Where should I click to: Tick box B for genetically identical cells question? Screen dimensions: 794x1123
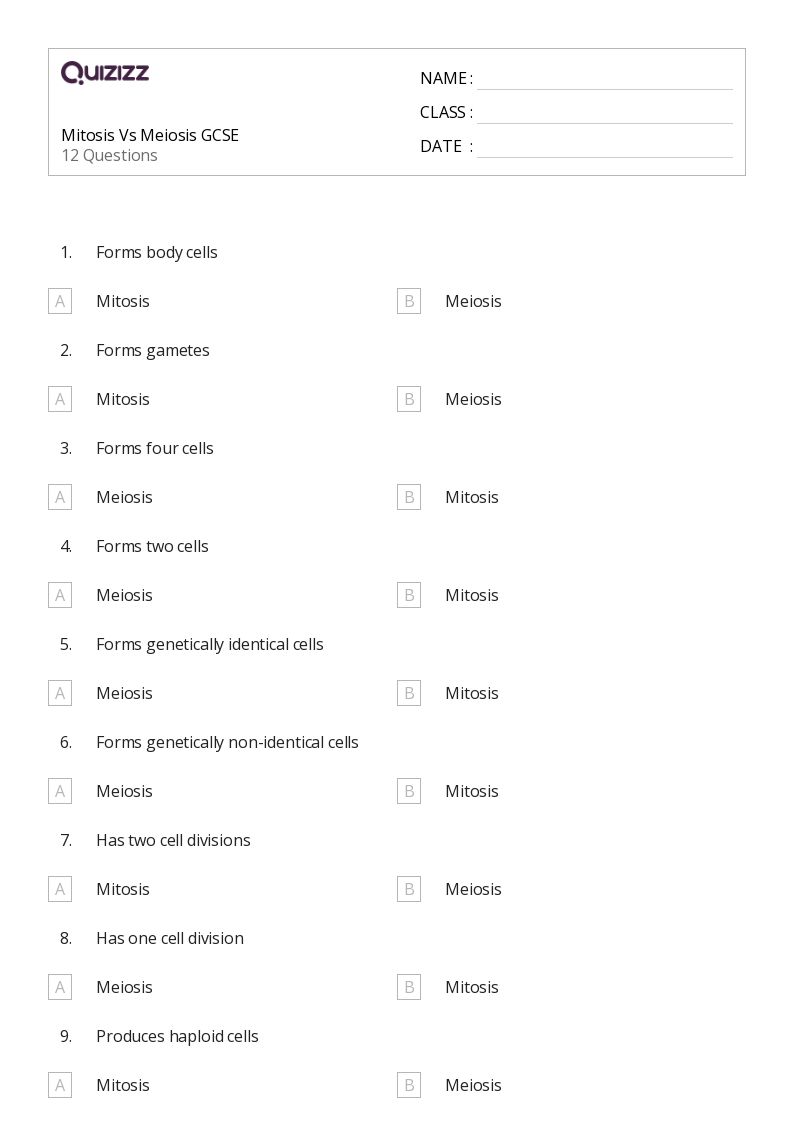click(x=409, y=693)
